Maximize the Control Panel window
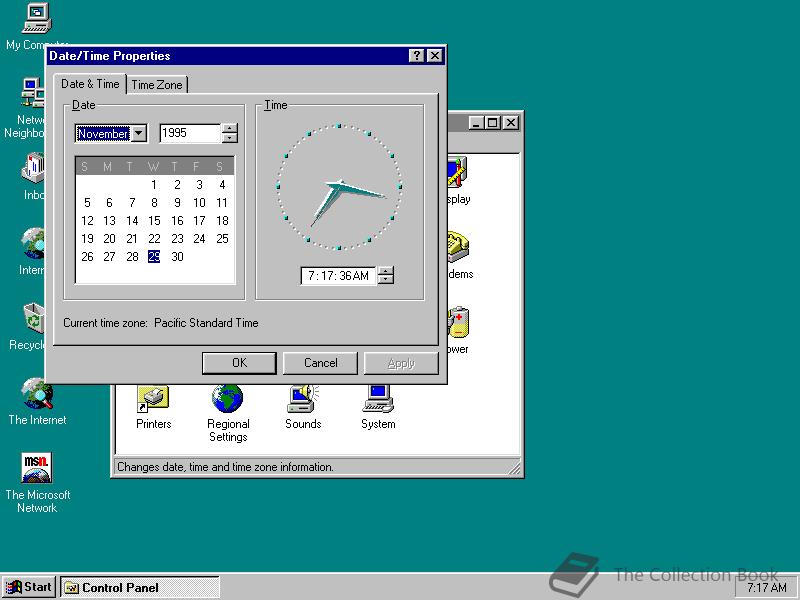Viewport: 800px width, 600px height. (492, 122)
